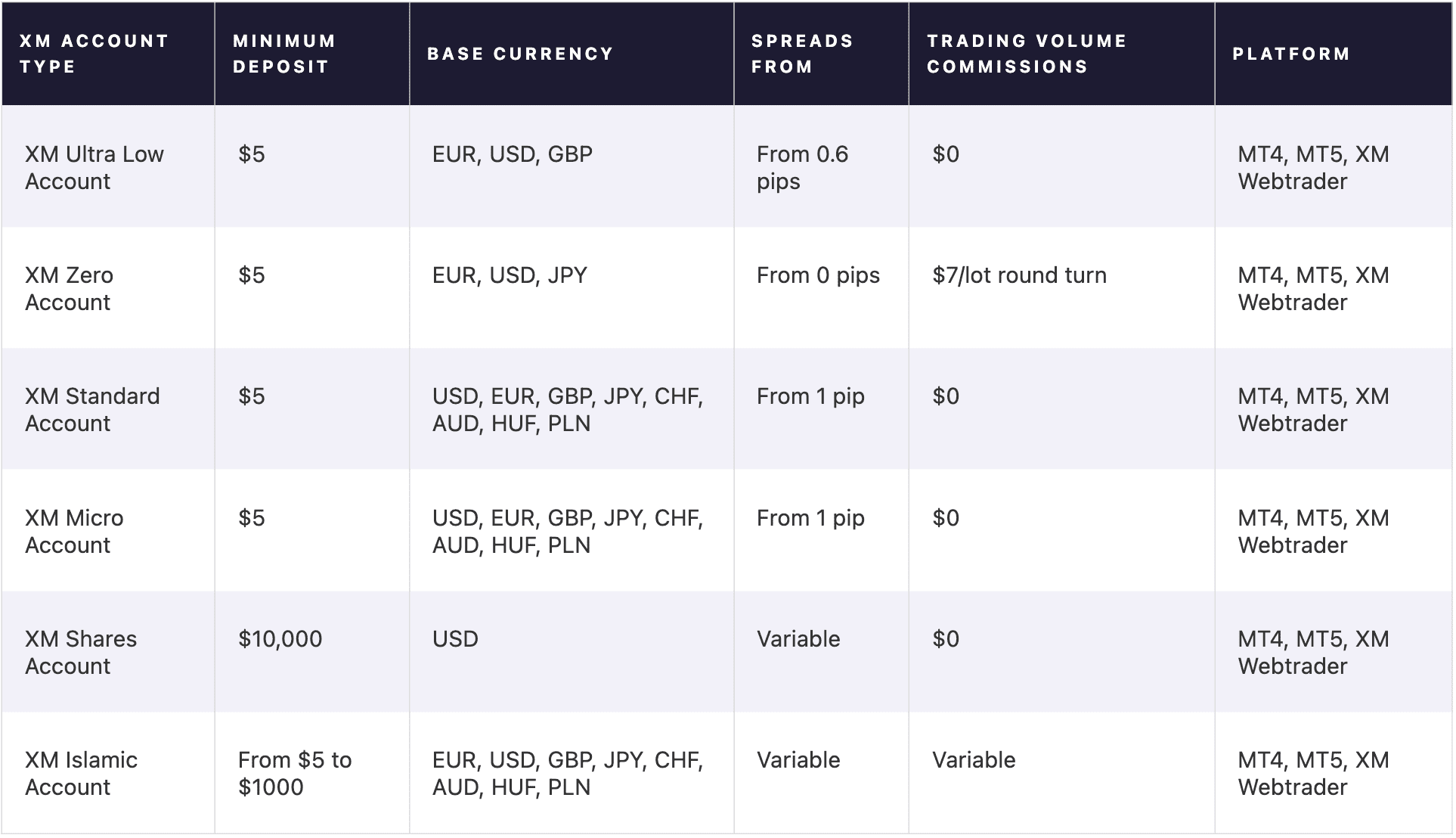
Task: Click the Variable commissions cell for Islamic Account
Action: click(x=974, y=760)
